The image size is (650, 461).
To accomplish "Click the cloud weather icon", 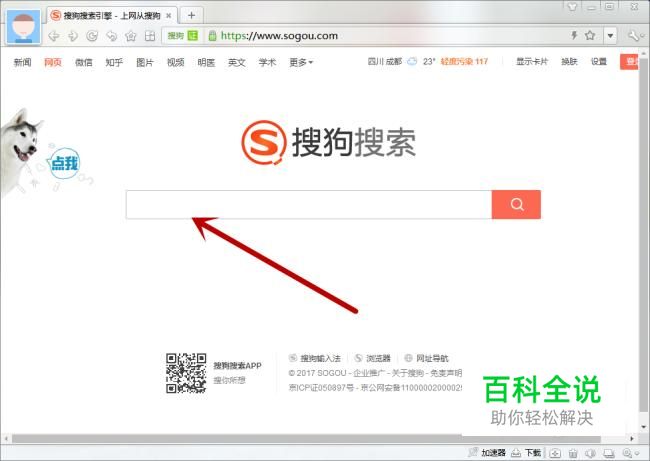I will point(412,61).
